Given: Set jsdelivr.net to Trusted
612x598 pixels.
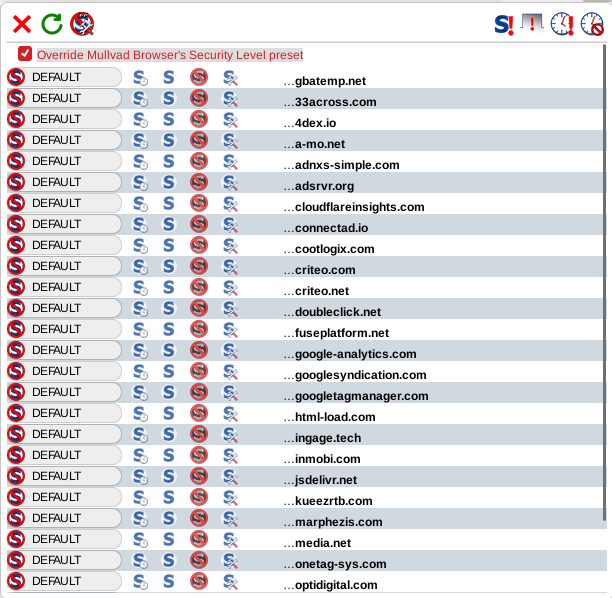Looking at the screenshot, I should tap(169, 476).
